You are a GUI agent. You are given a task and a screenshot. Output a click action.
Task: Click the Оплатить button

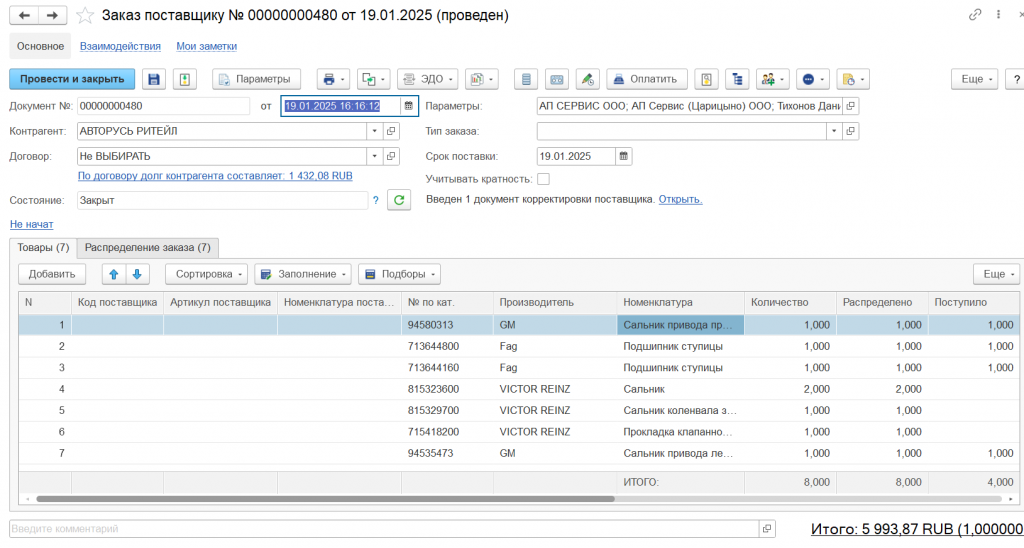tap(647, 79)
